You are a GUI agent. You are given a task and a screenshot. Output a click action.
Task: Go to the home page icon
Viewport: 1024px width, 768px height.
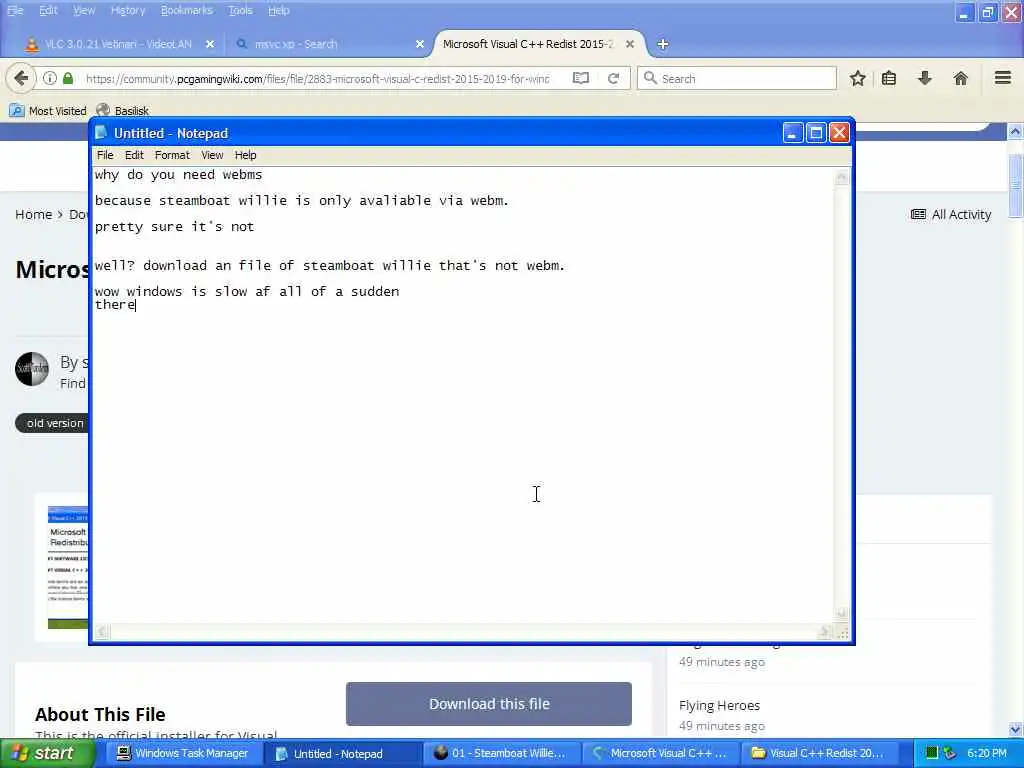tap(961, 78)
